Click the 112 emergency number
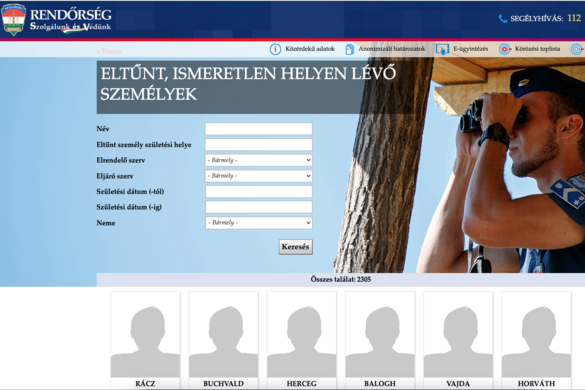Screen dimensions: 585x390 point(574,18)
